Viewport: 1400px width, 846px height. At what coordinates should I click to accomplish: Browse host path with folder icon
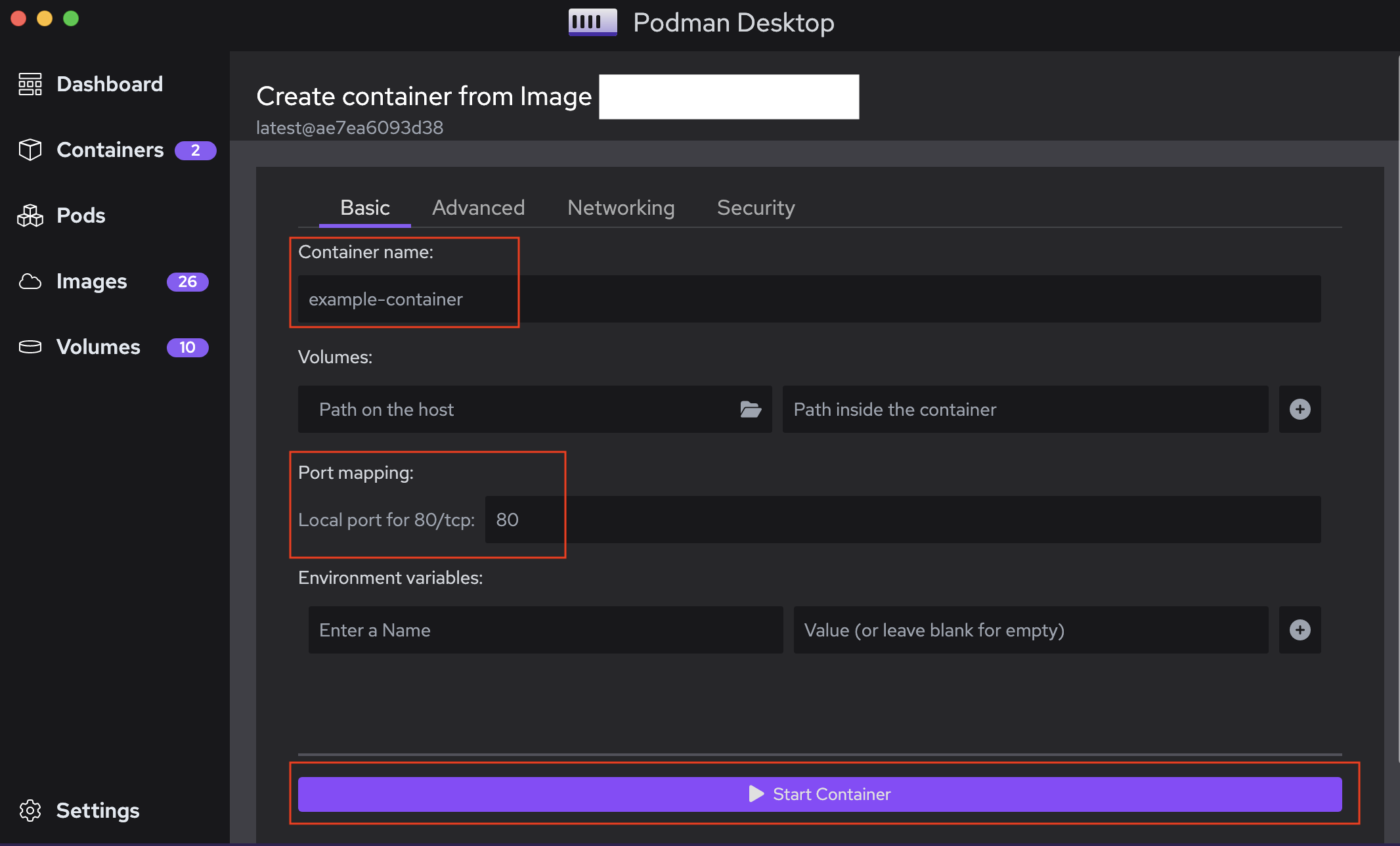(751, 409)
